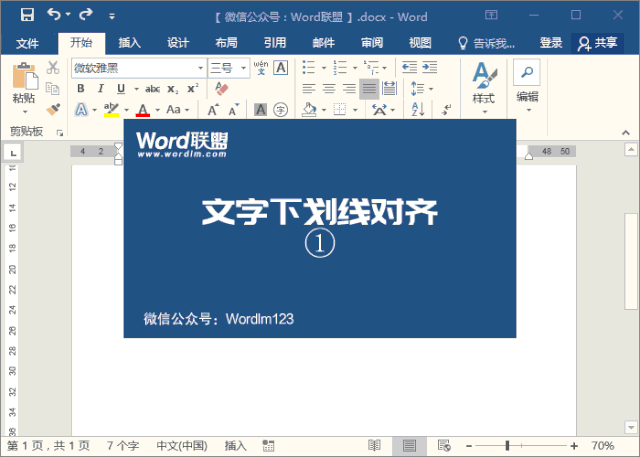Click the Styles gallery icon
This screenshot has height=457, width=640.
tap(484, 75)
